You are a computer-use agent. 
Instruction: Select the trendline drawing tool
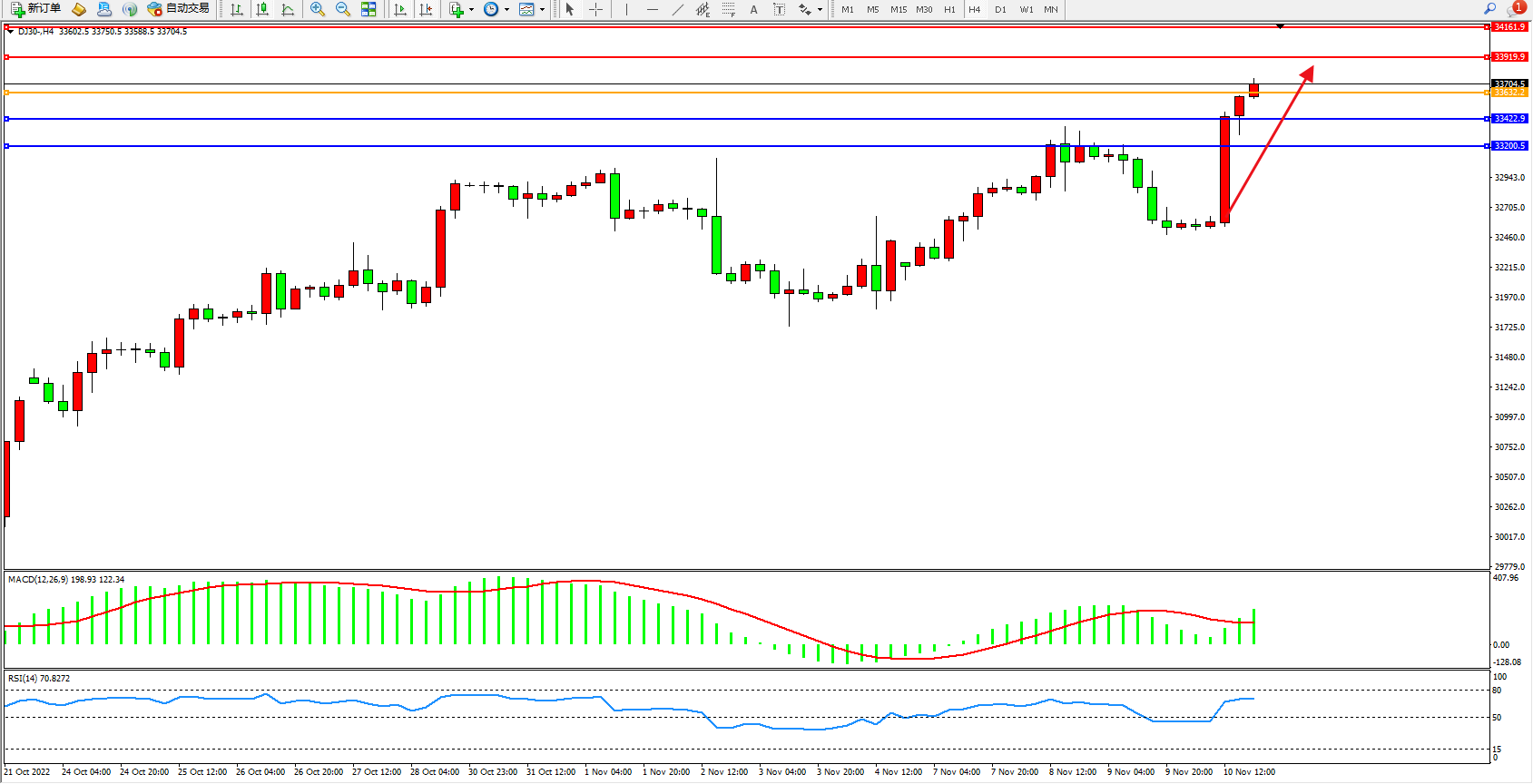pos(678,9)
